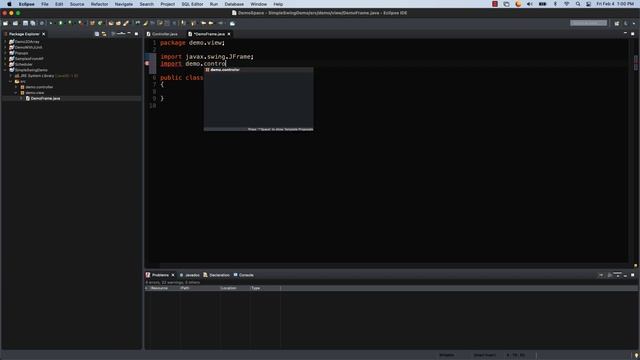Viewport: 640px width, 360px height.
Task: Expand the DemoWithJUnit project
Action: 5,47
